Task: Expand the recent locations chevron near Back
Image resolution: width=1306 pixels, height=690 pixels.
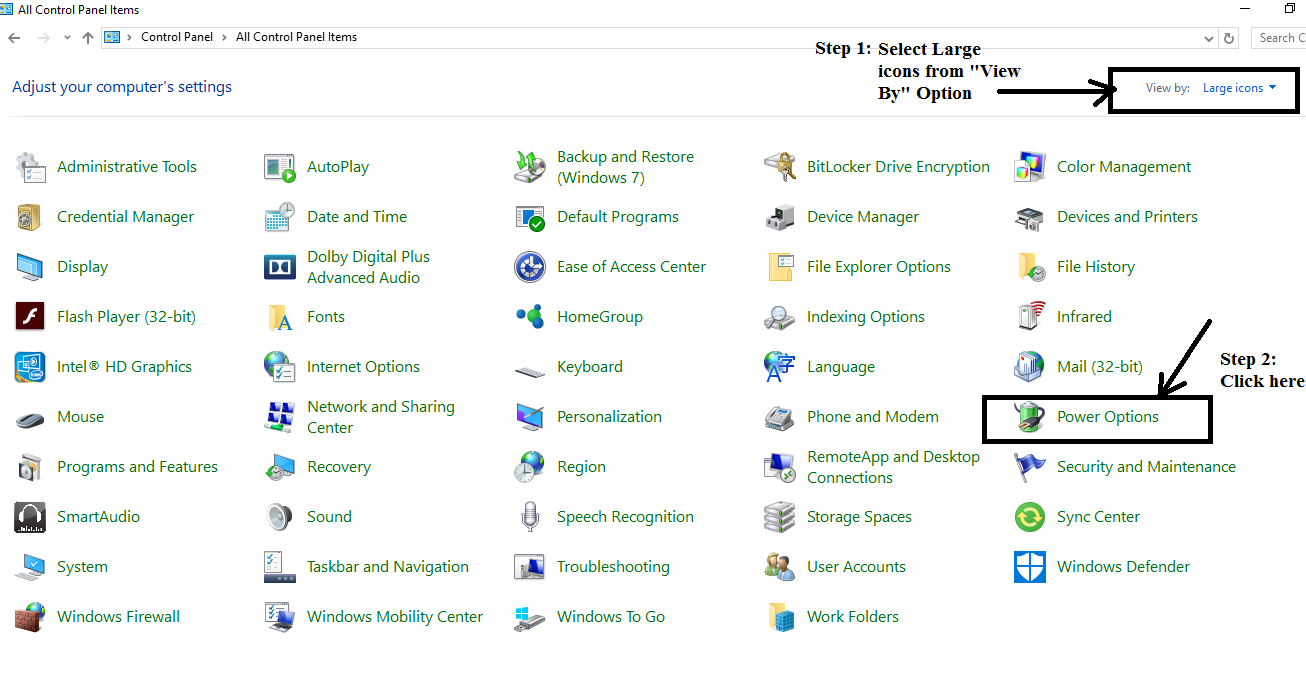Action: pyautogui.click(x=67, y=38)
